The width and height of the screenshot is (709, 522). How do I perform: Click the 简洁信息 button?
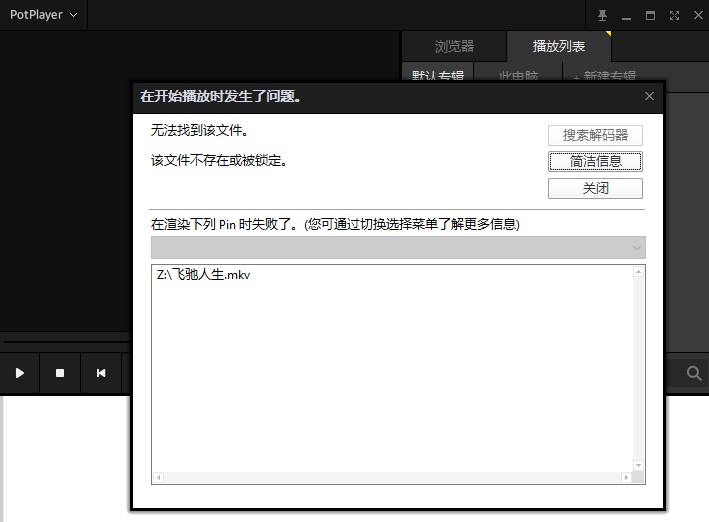595,162
